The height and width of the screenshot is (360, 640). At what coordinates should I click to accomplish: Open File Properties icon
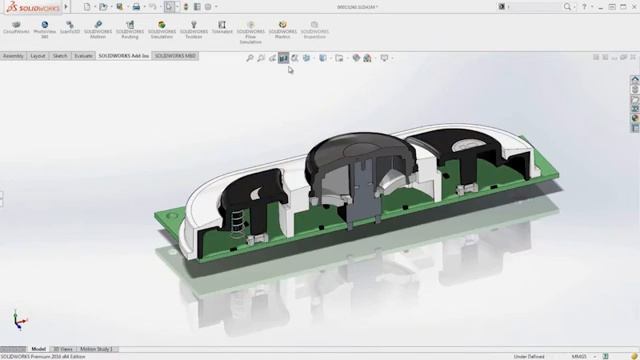point(197,7)
